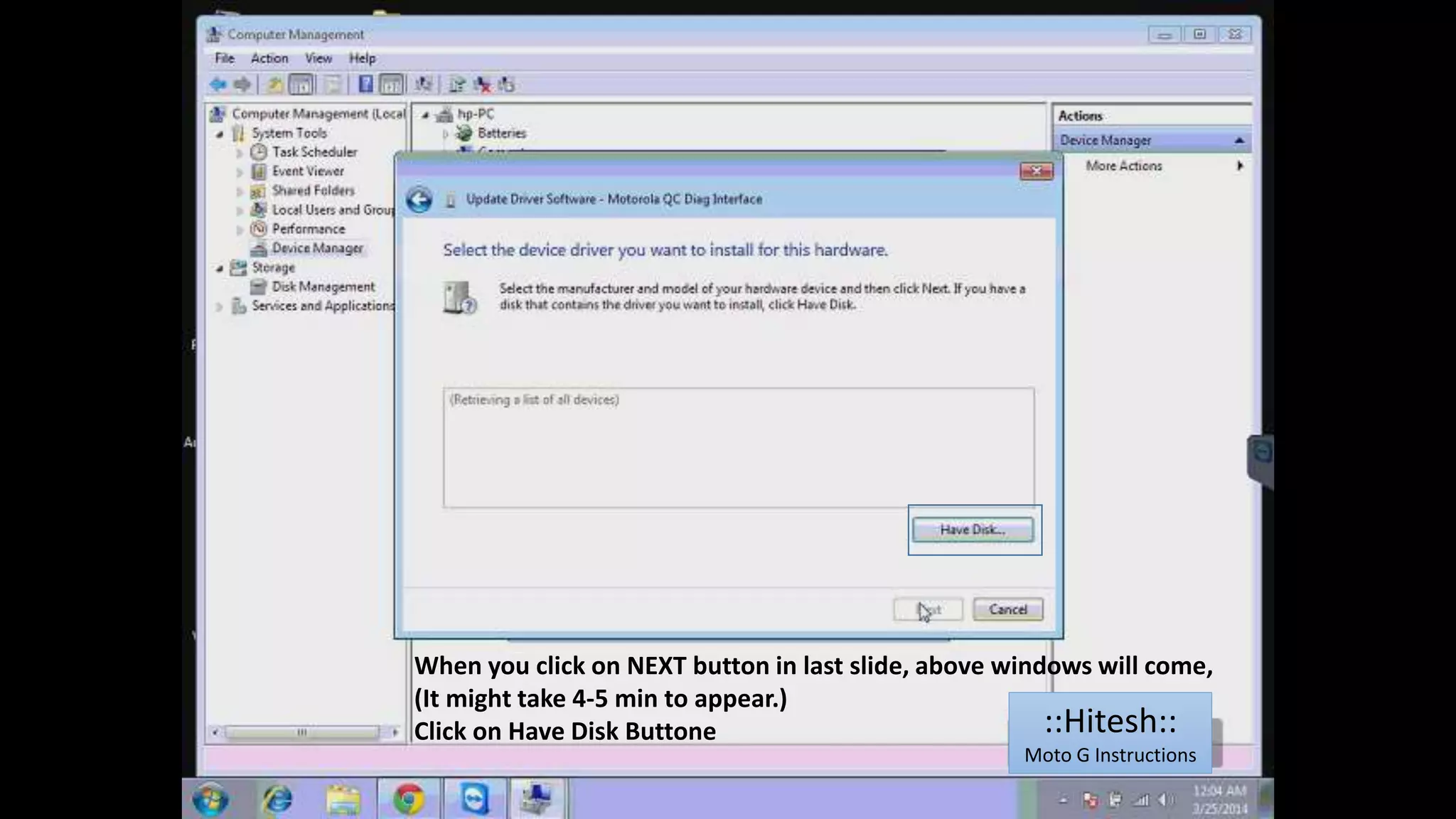Toggle the Show/Hide Action Pane toolbar icon
1456x819 pixels.
pyautogui.click(x=391, y=85)
